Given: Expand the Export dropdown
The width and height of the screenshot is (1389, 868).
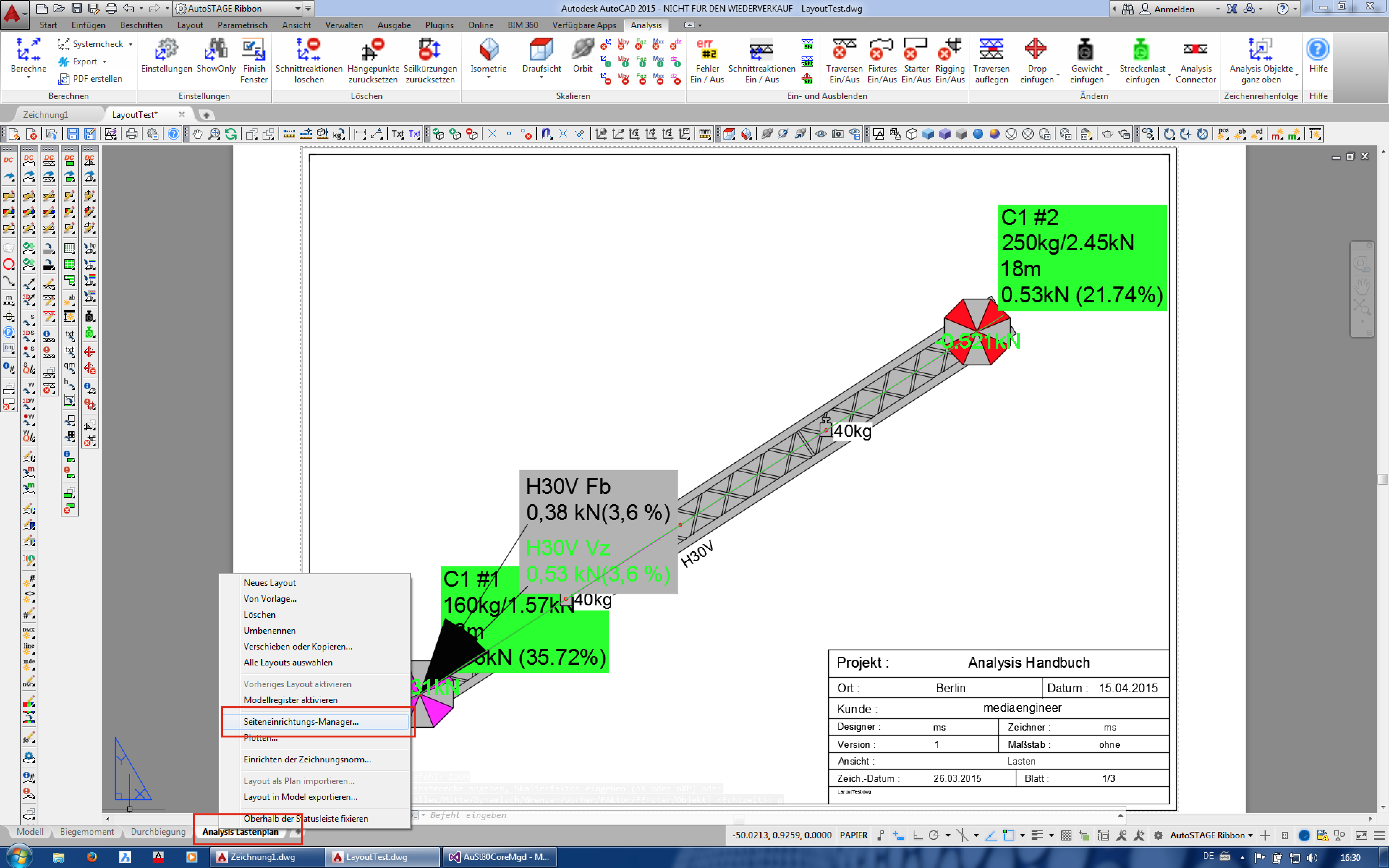Looking at the screenshot, I should click(105, 61).
